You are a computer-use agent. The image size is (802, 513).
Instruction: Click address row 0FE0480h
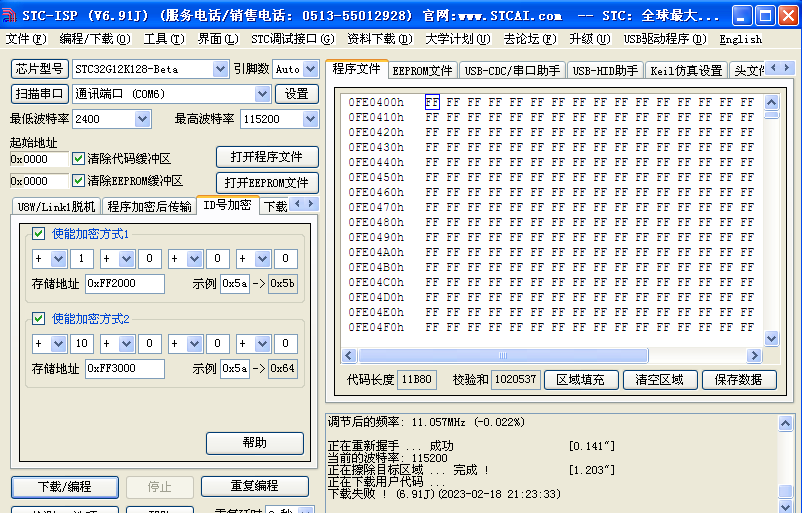point(376,222)
